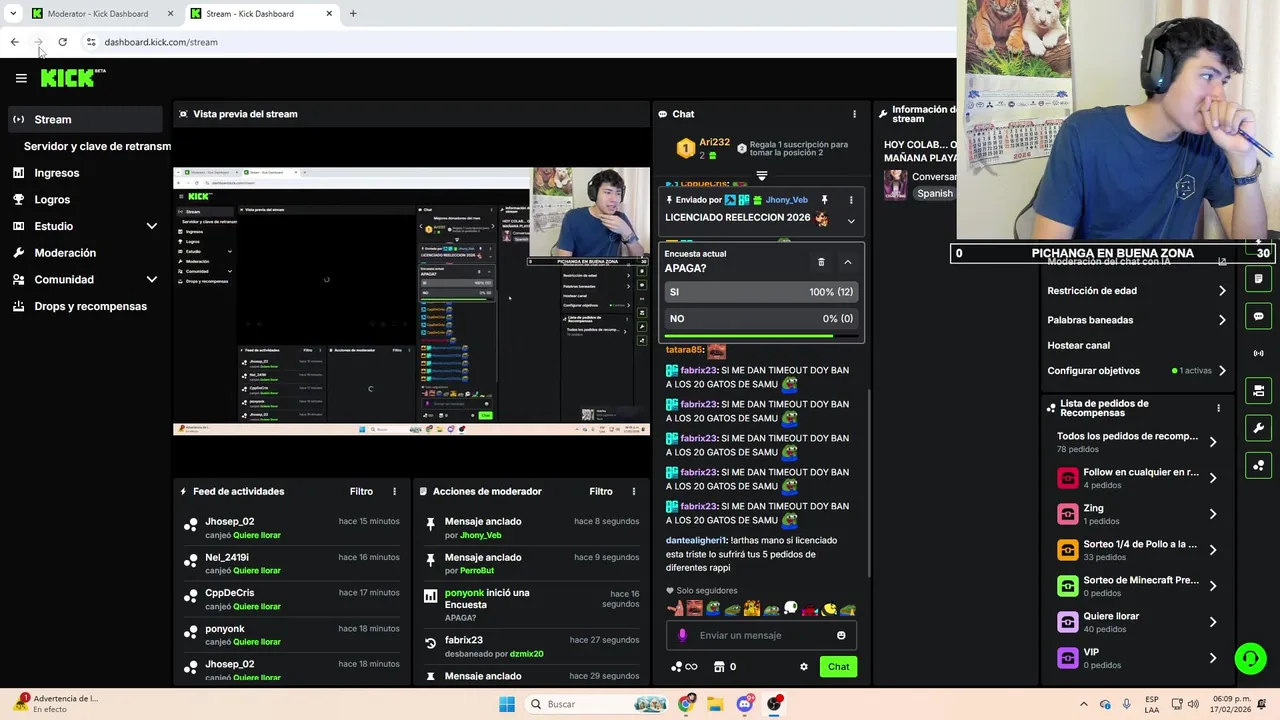Select the NO poll option
Viewport: 1280px width, 720px height.
761,319
